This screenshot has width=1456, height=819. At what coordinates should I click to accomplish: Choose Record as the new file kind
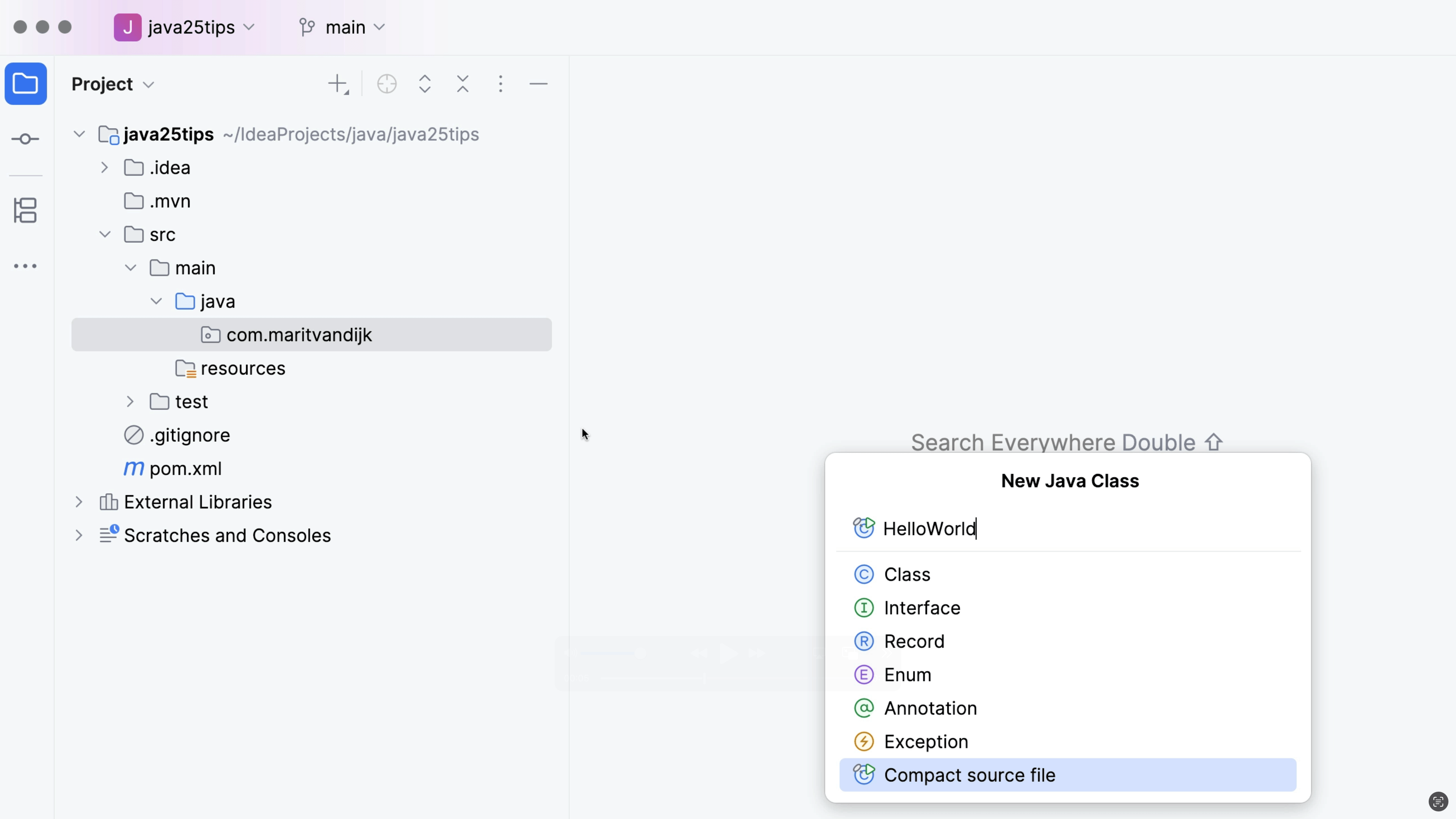click(914, 641)
